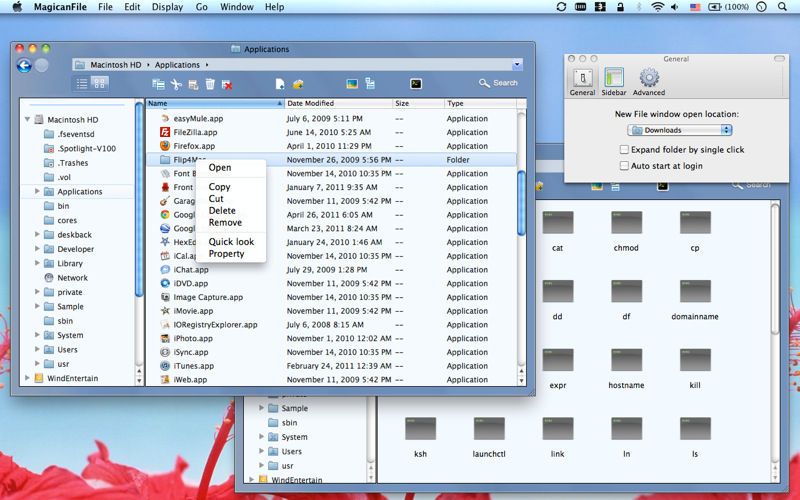Click the trash can toolbar icon

coord(209,84)
